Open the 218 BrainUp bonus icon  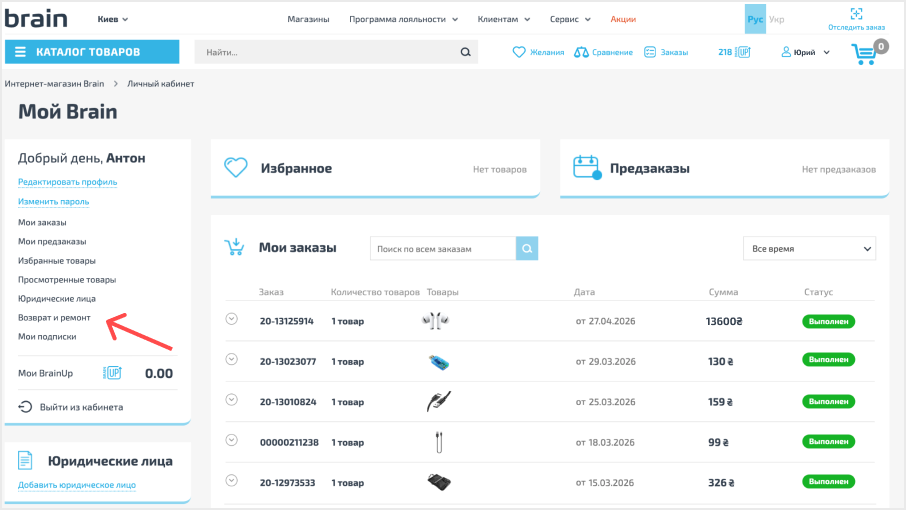point(743,52)
